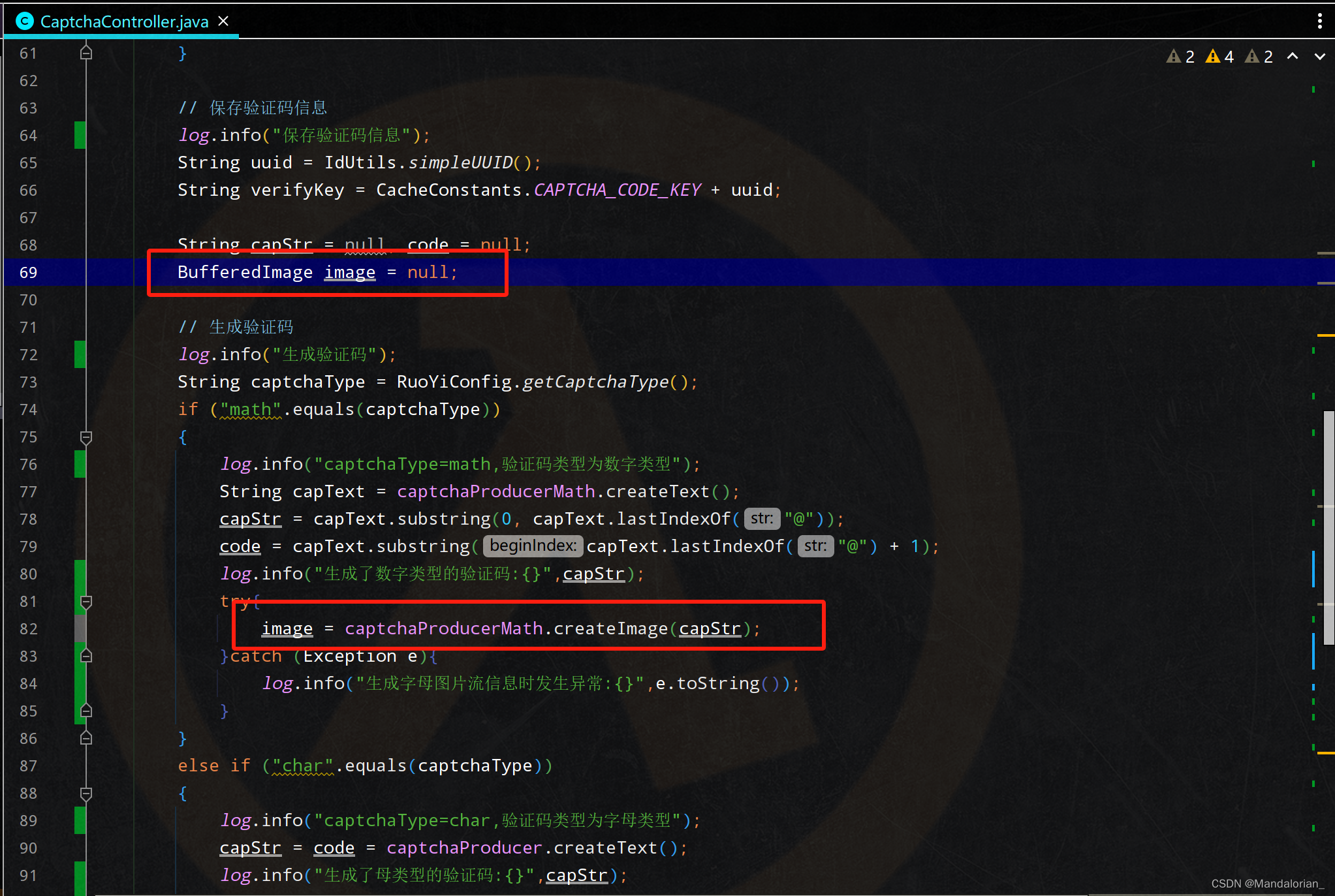Click the vertical scrollbar thumb on right edge
Screen dimensions: 1335x896
click(1328, 527)
